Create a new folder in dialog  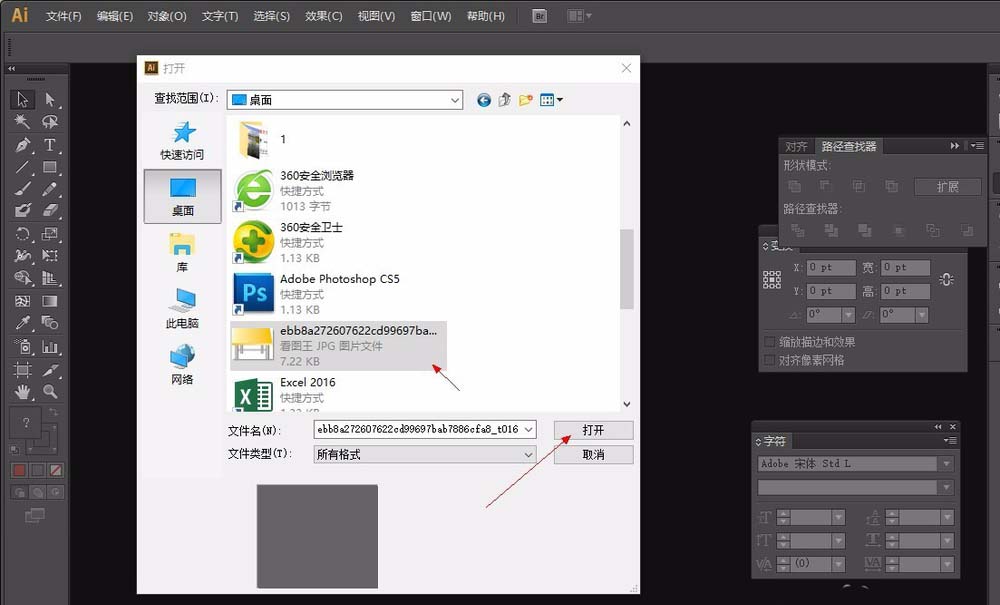[x=526, y=99]
